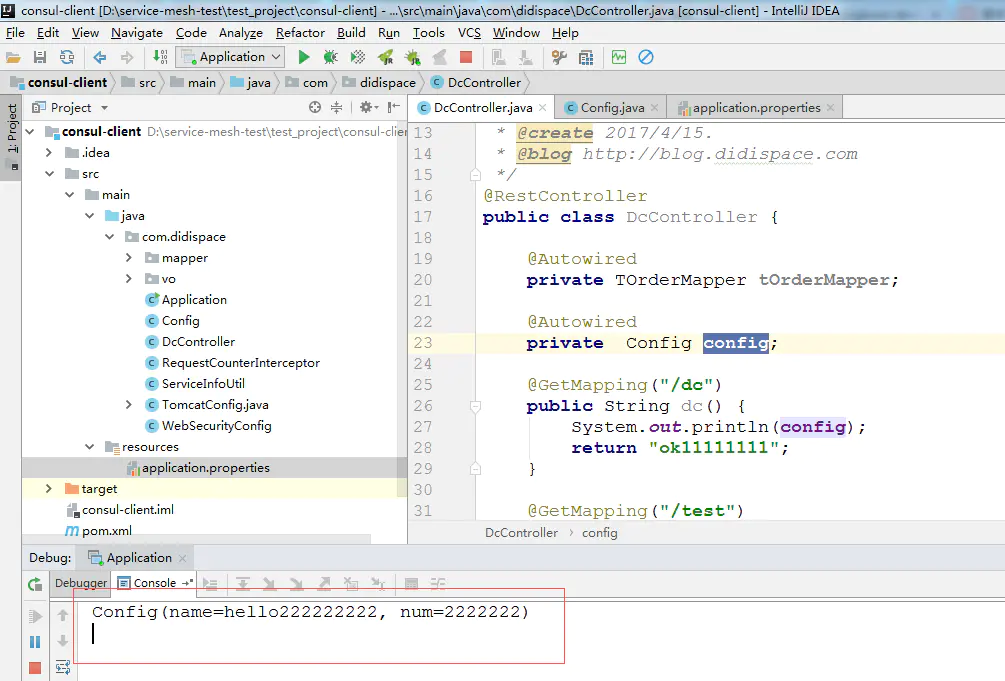Viewport: 1005px width, 681px height.
Task: Collapse the resources folder
Action: 90,447
